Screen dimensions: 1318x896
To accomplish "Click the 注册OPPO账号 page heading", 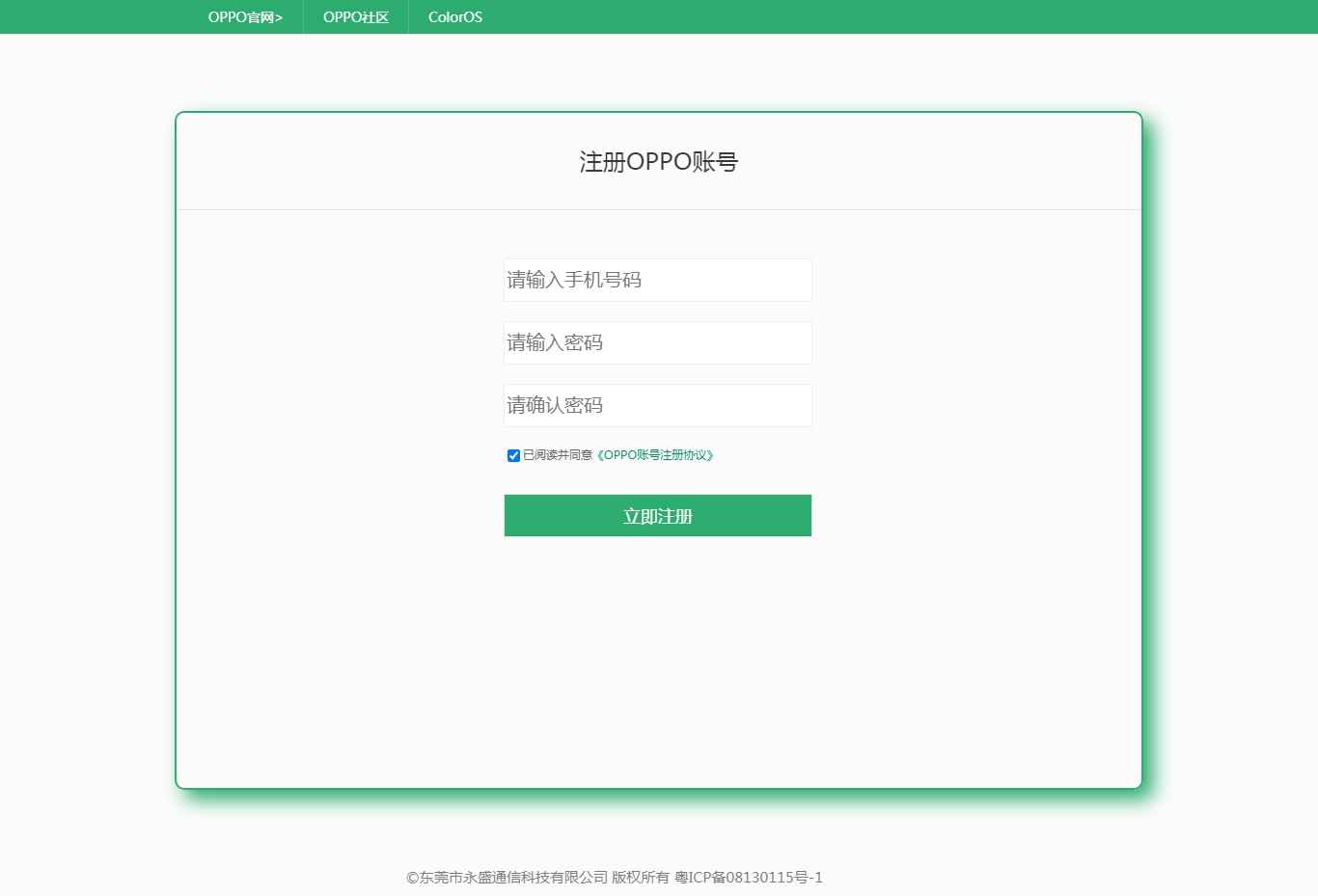I will coord(658,162).
